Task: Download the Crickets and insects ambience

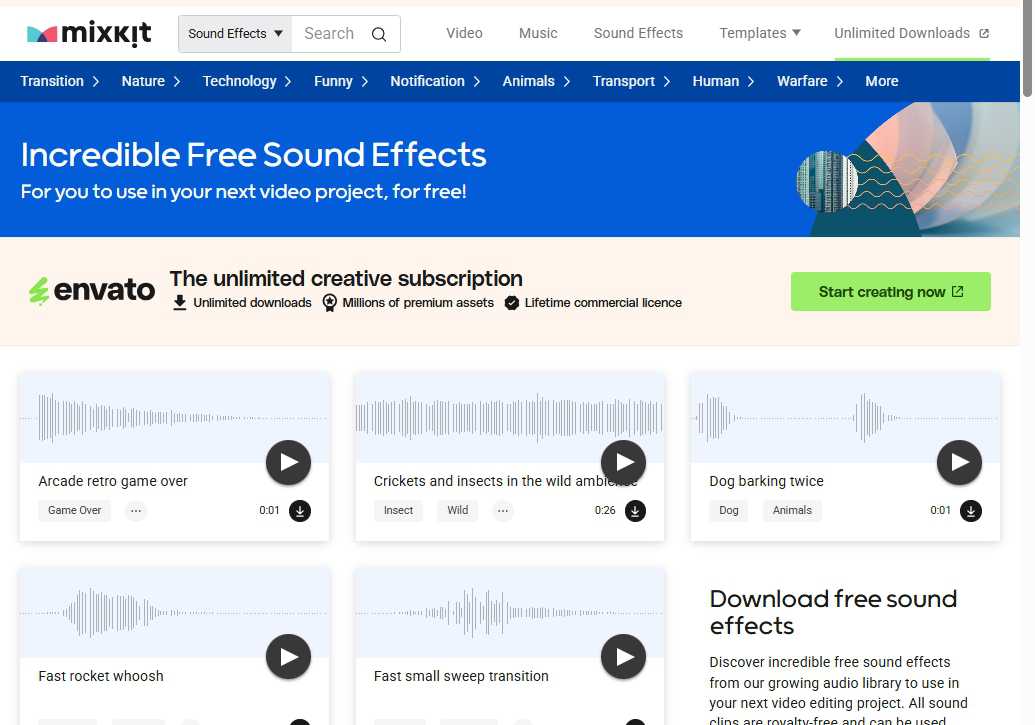Action: [x=635, y=511]
